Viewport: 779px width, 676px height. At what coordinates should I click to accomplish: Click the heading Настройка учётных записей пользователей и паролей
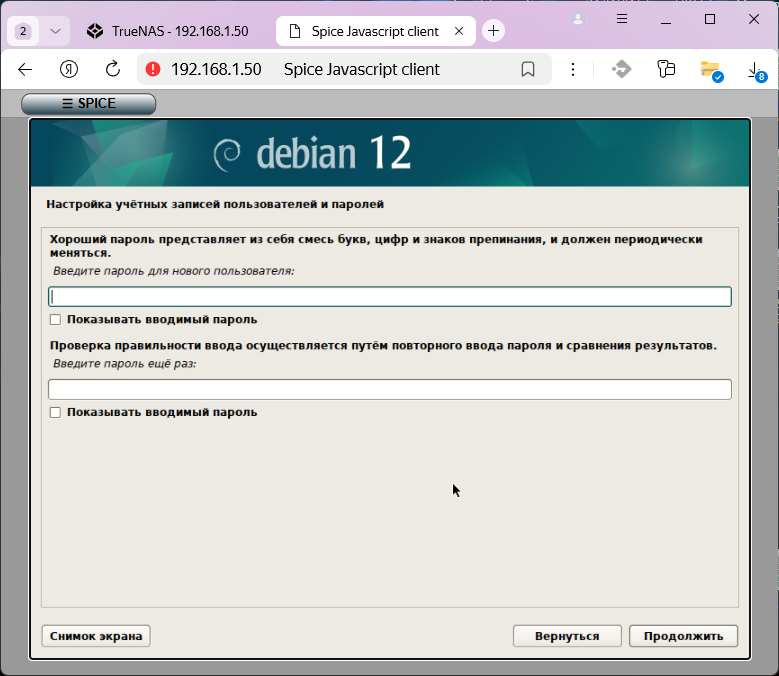pyautogui.click(x=215, y=204)
